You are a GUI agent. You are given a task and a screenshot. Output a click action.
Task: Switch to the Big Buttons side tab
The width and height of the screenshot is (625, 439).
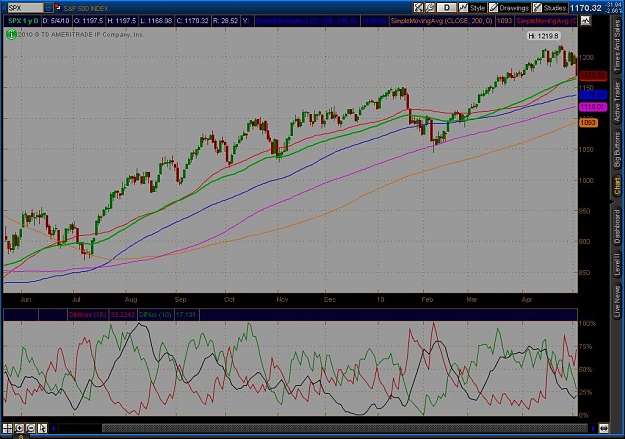pyautogui.click(x=617, y=149)
